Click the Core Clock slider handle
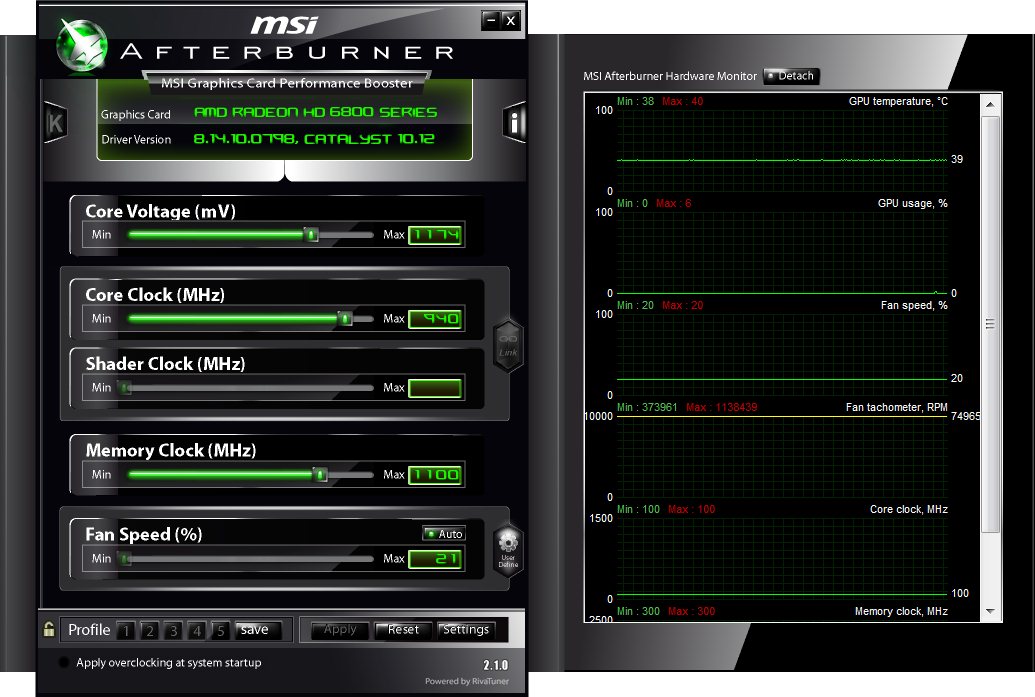Viewport: 1035px width, 697px height. pyautogui.click(x=345, y=319)
